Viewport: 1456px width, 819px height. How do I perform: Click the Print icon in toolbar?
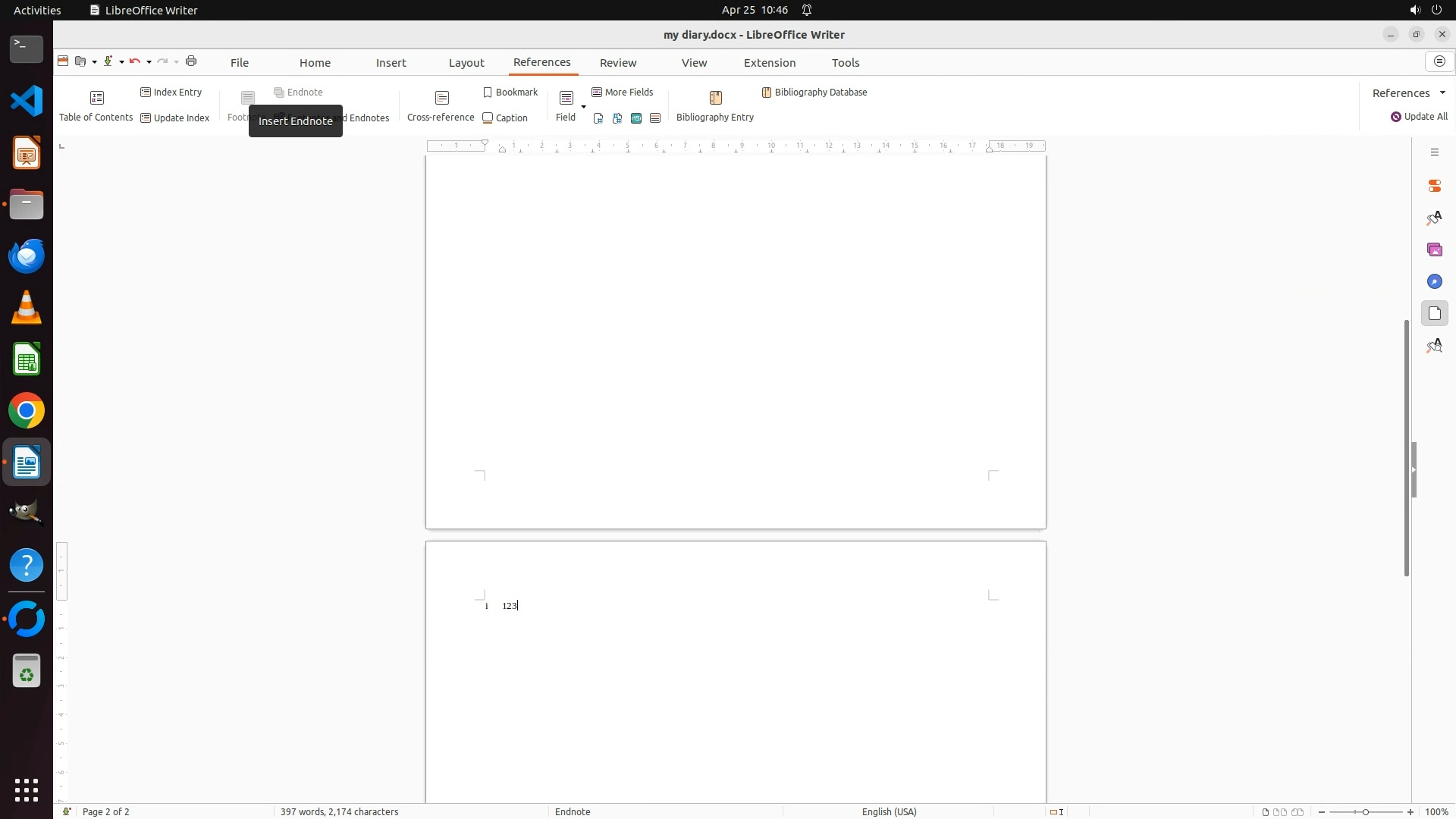point(191,61)
